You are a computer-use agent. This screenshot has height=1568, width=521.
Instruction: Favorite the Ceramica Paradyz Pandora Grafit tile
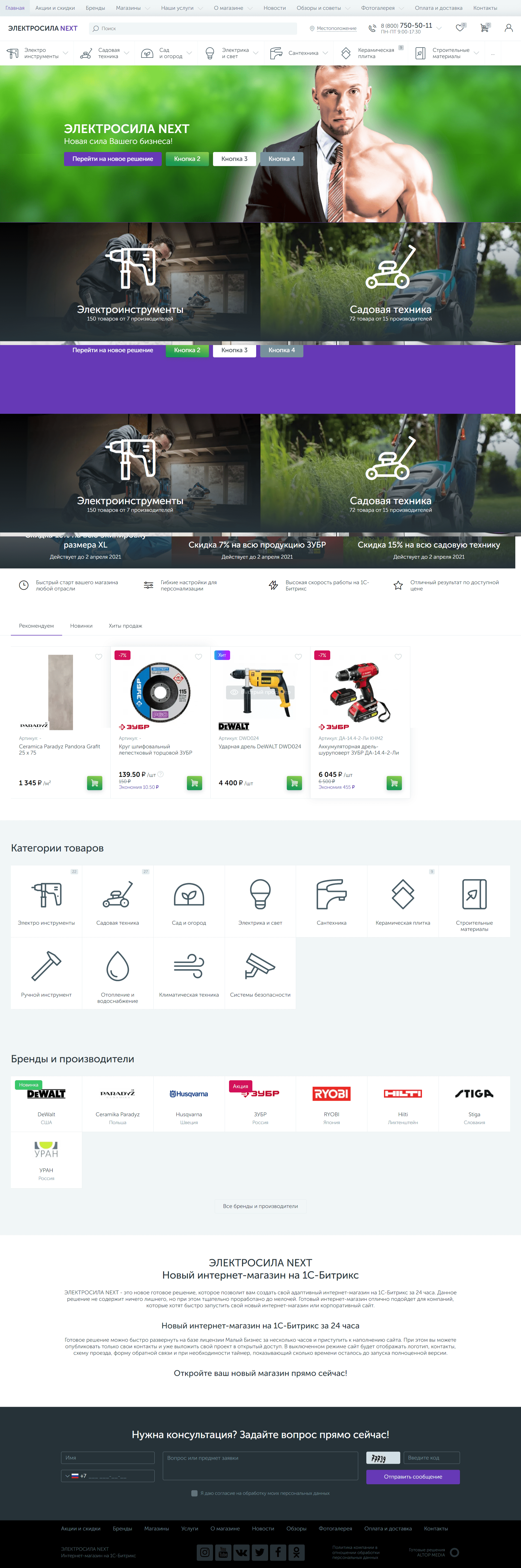click(x=99, y=657)
